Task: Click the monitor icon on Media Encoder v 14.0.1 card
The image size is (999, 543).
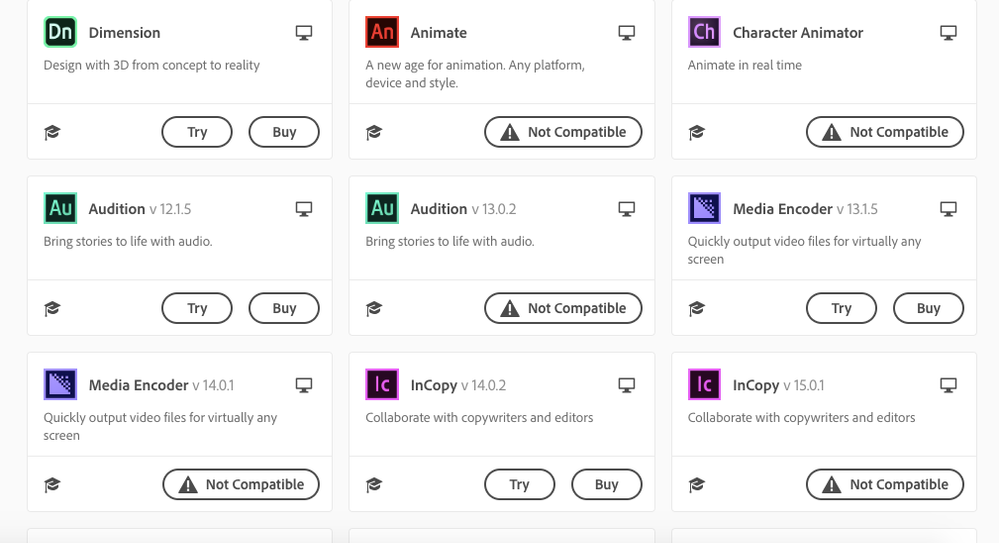Action: pos(304,386)
